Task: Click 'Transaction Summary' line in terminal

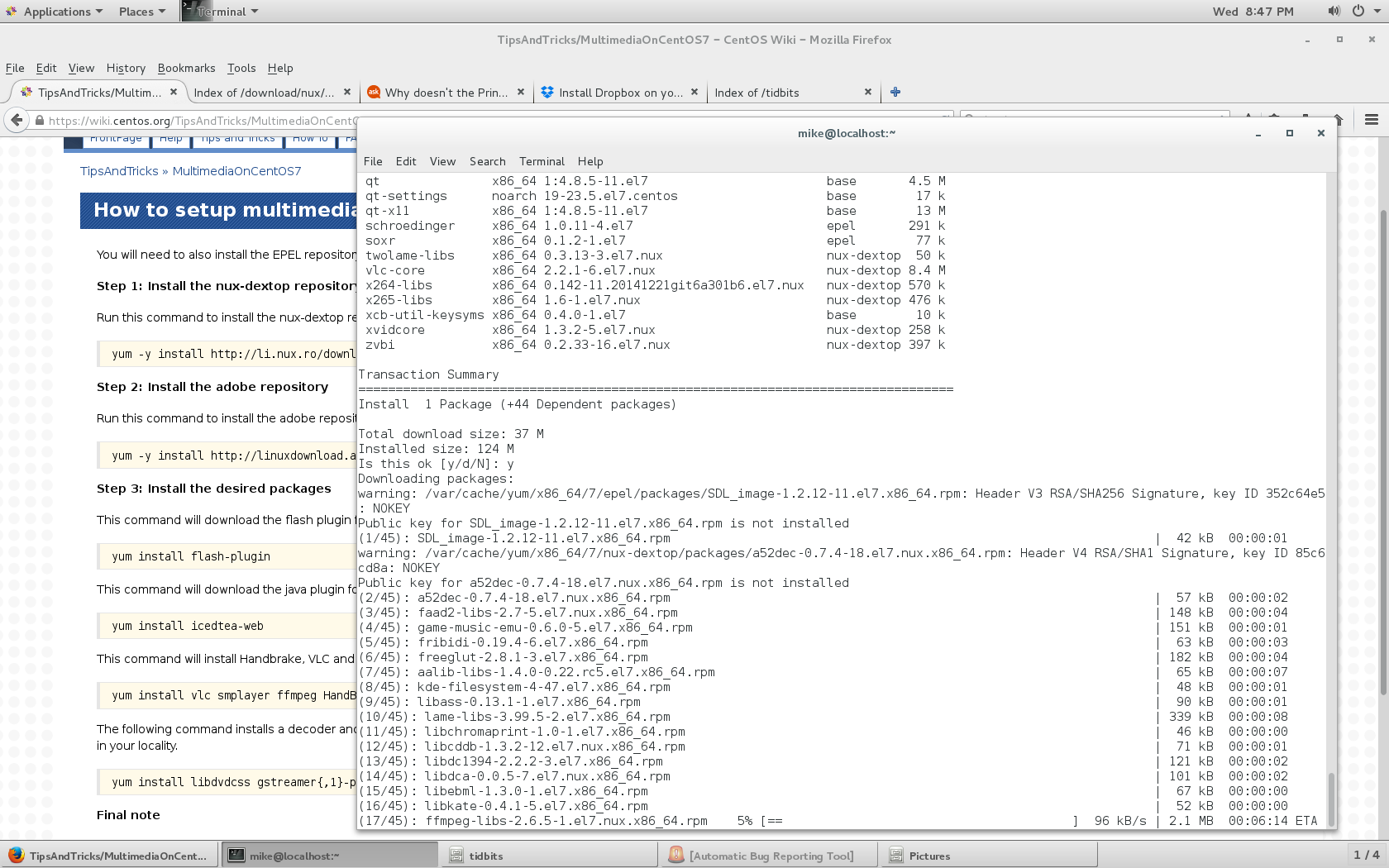Action: point(428,374)
